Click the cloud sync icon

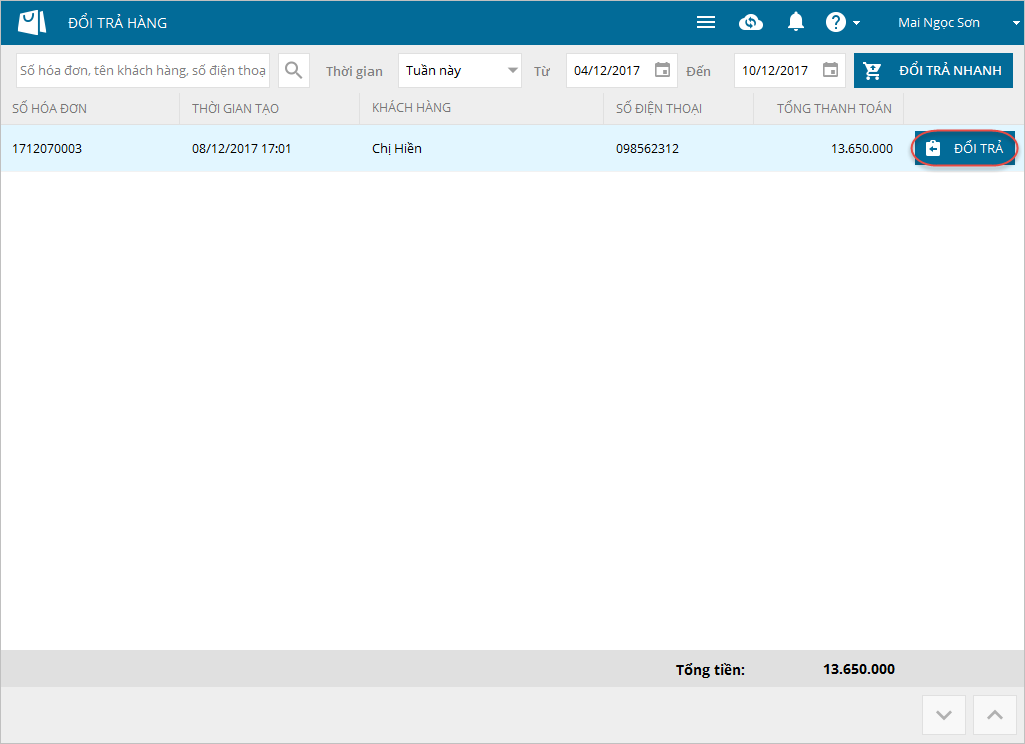coord(750,22)
